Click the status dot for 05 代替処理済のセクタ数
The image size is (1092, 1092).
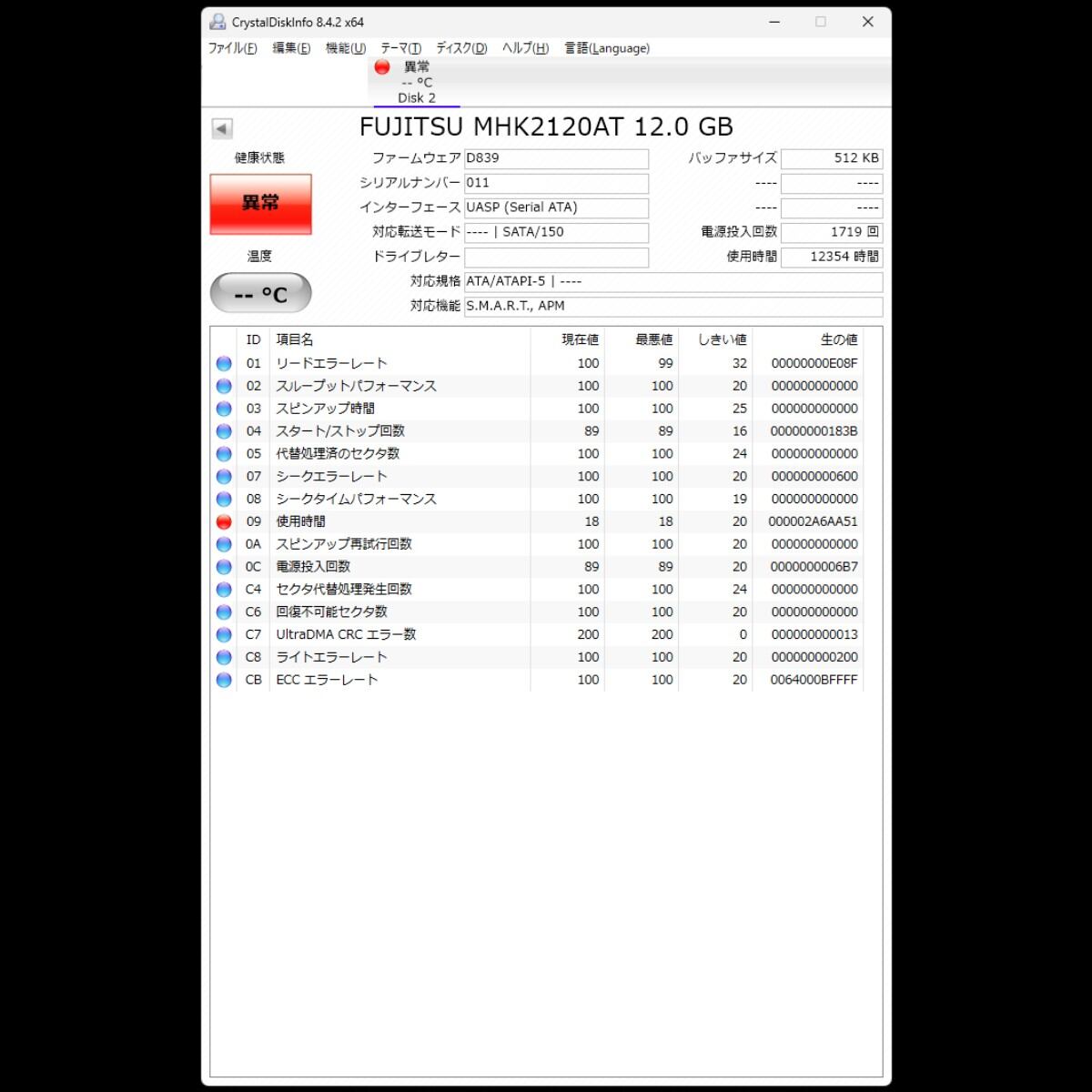tap(224, 454)
